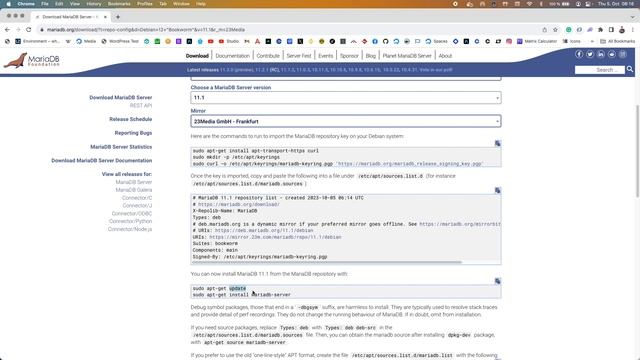Open Chrome's Bookmarks menu
This screenshot has height=360, width=640.
(119, 4)
